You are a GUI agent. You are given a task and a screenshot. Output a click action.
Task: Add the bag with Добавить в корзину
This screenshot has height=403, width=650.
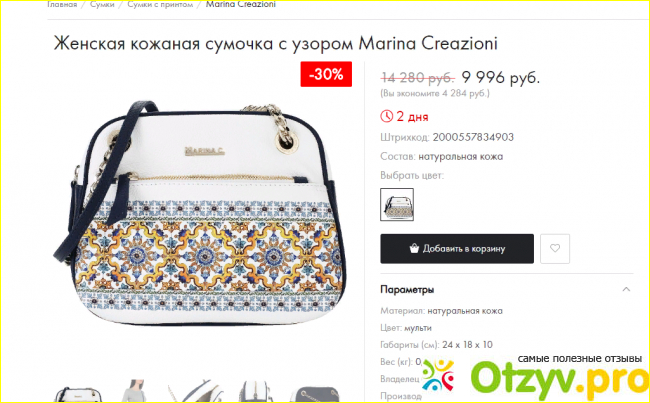[457, 248]
